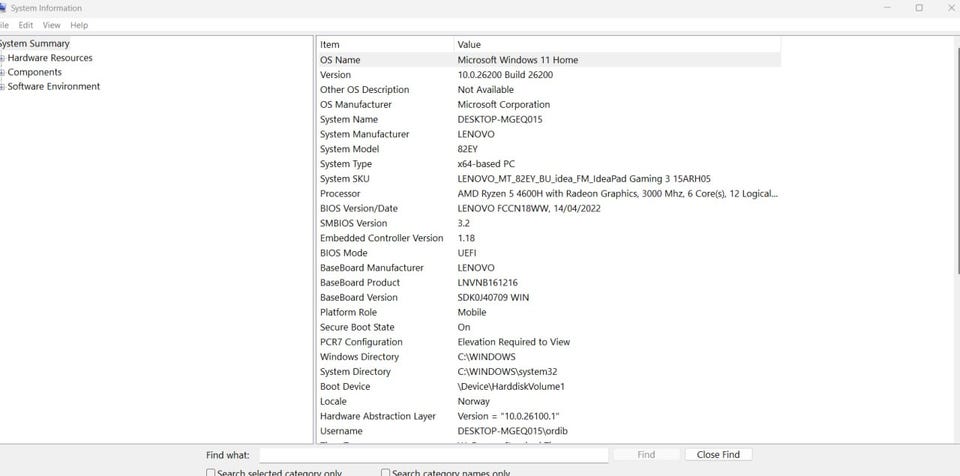Select the OS Name row
This screenshot has height=476, width=960.
[549, 60]
